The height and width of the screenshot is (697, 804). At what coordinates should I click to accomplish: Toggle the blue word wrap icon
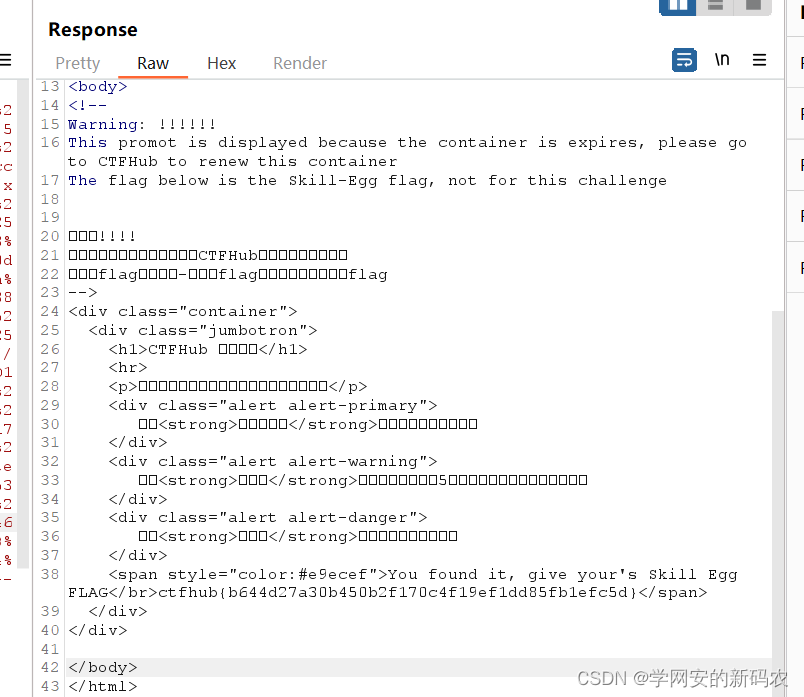[684, 60]
